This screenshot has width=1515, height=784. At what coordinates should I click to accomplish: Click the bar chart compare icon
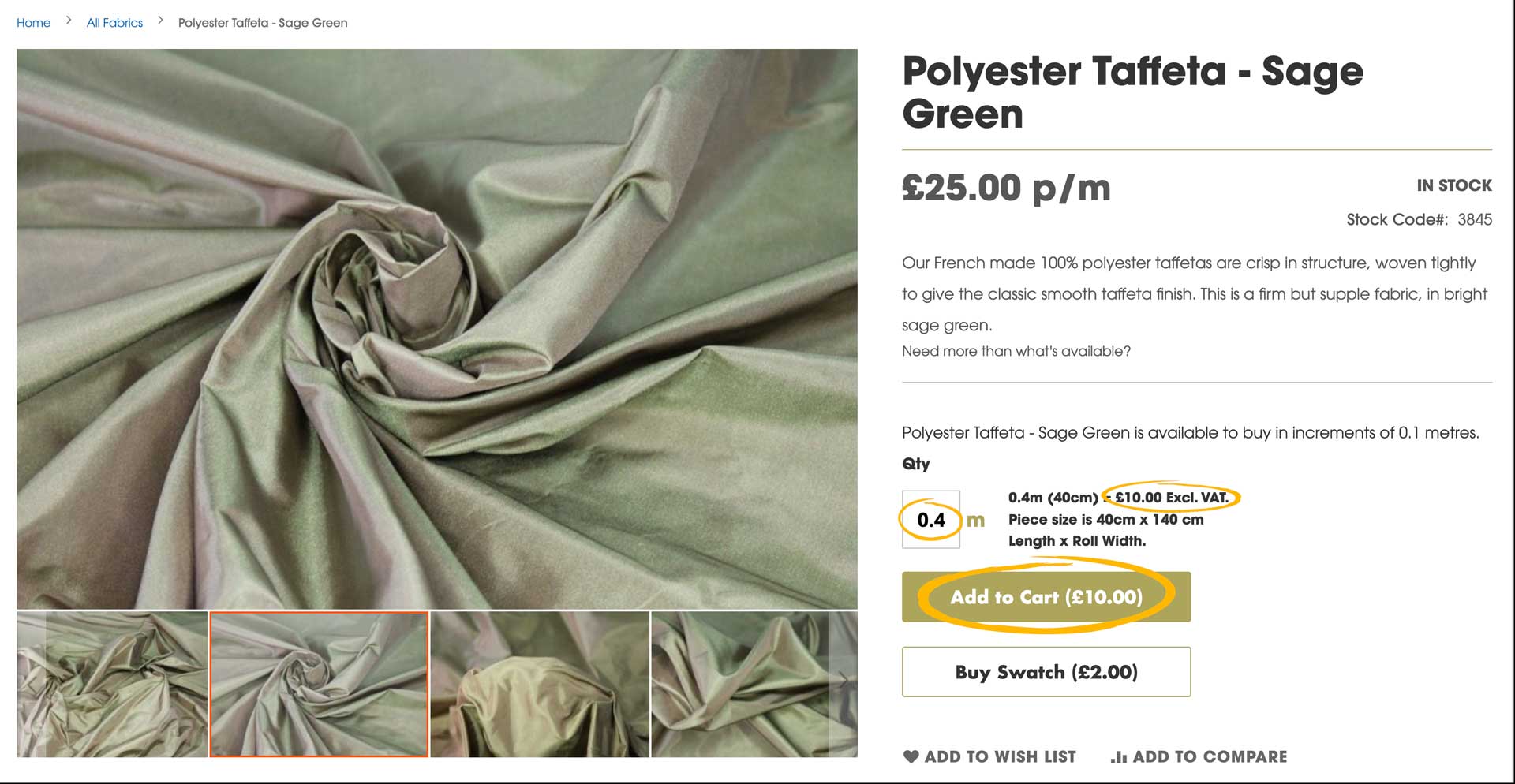(1118, 757)
